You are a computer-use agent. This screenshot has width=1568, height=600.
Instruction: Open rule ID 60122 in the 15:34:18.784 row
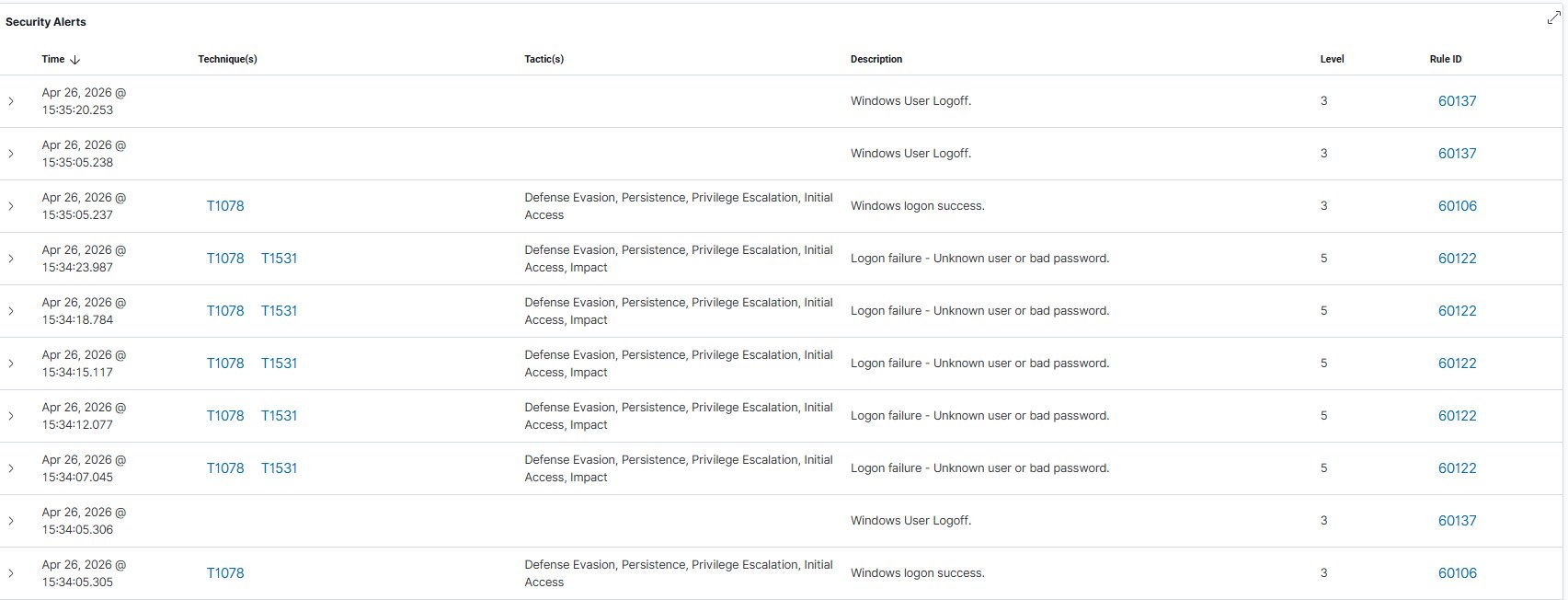point(1457,311)
